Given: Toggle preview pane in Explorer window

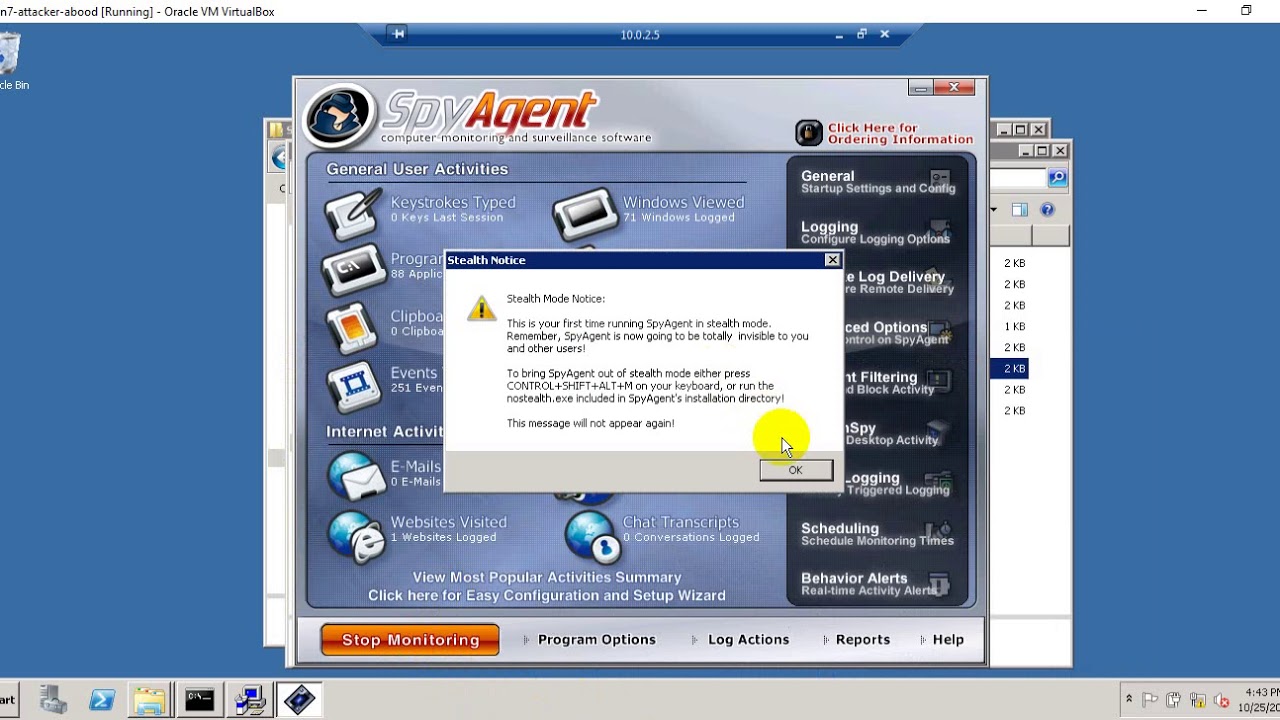Looking at the screenshot, I should [1020, 210].
